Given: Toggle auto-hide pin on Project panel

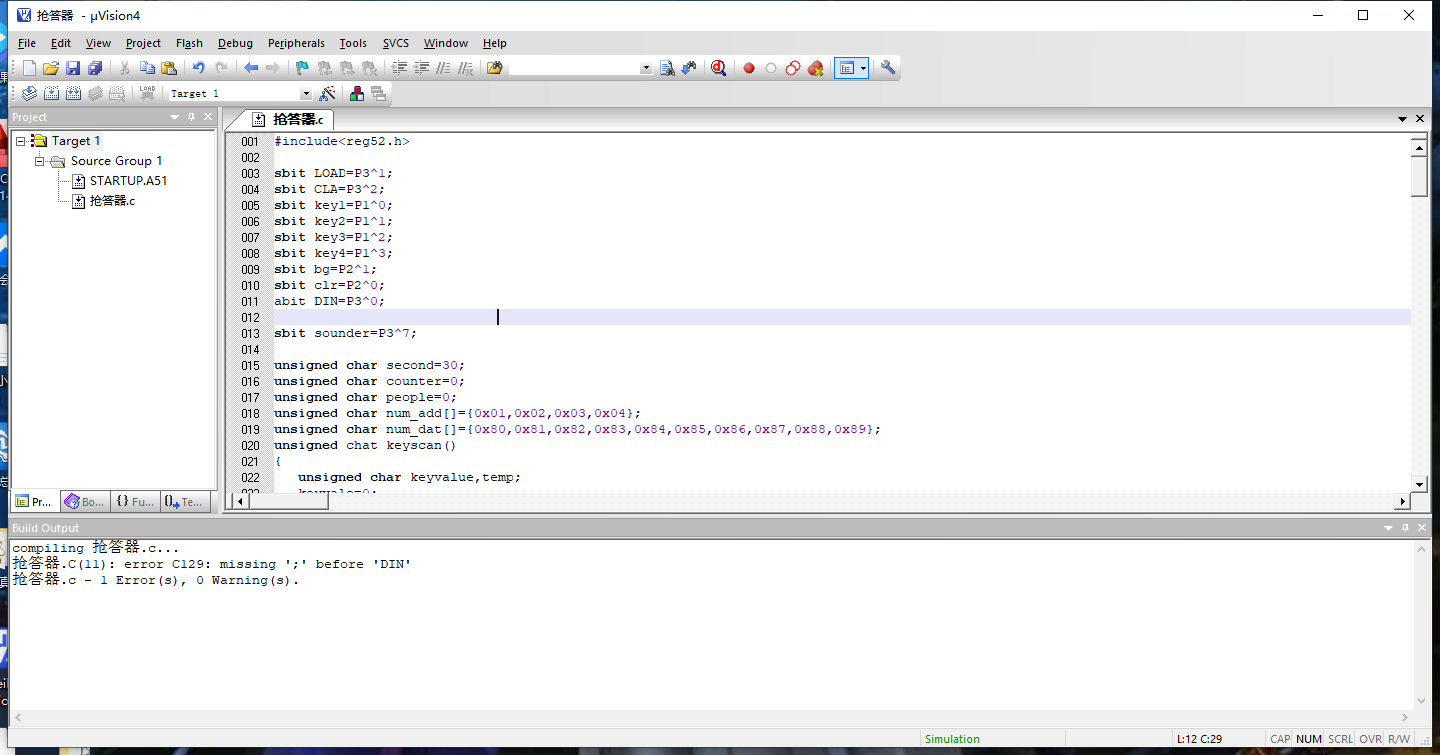Looking at the screenshot, I should (191, 117).
